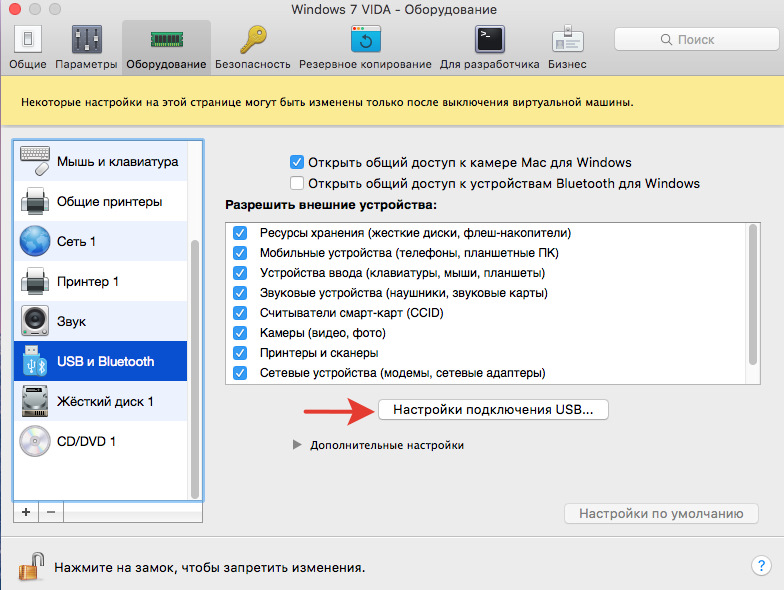Select Принтер 1 text in sidebar

[88, 282]
